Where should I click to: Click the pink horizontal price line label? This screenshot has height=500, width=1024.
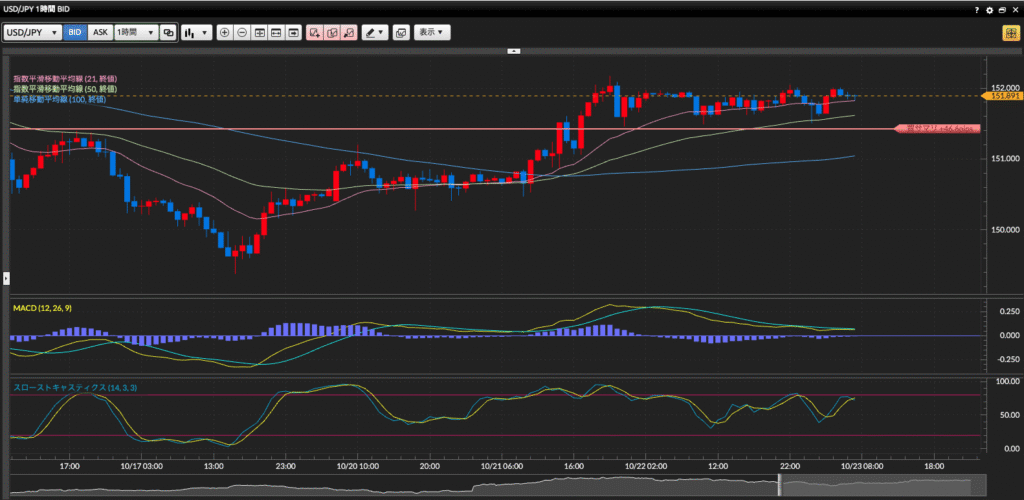(x=934, y=129)
